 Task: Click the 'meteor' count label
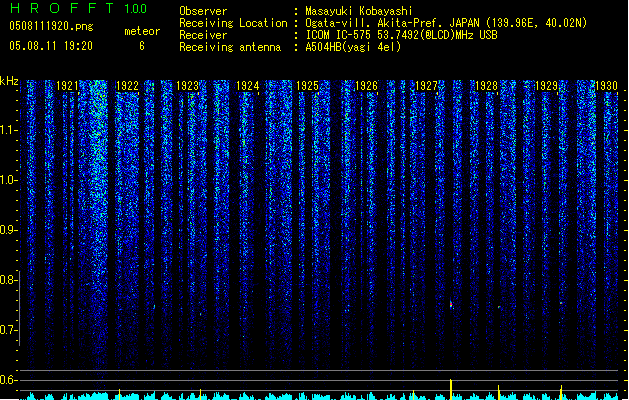[142, 31]
